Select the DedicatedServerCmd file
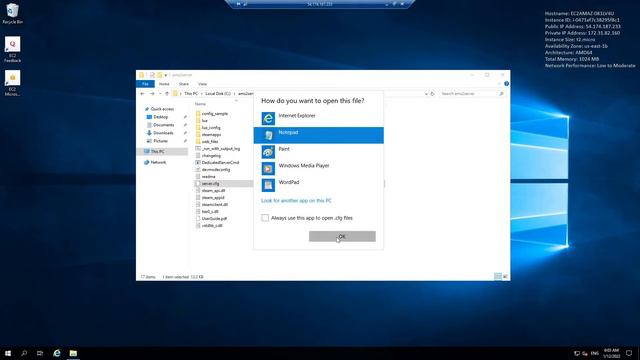This screenshot has width=640, height=360. 220,162
